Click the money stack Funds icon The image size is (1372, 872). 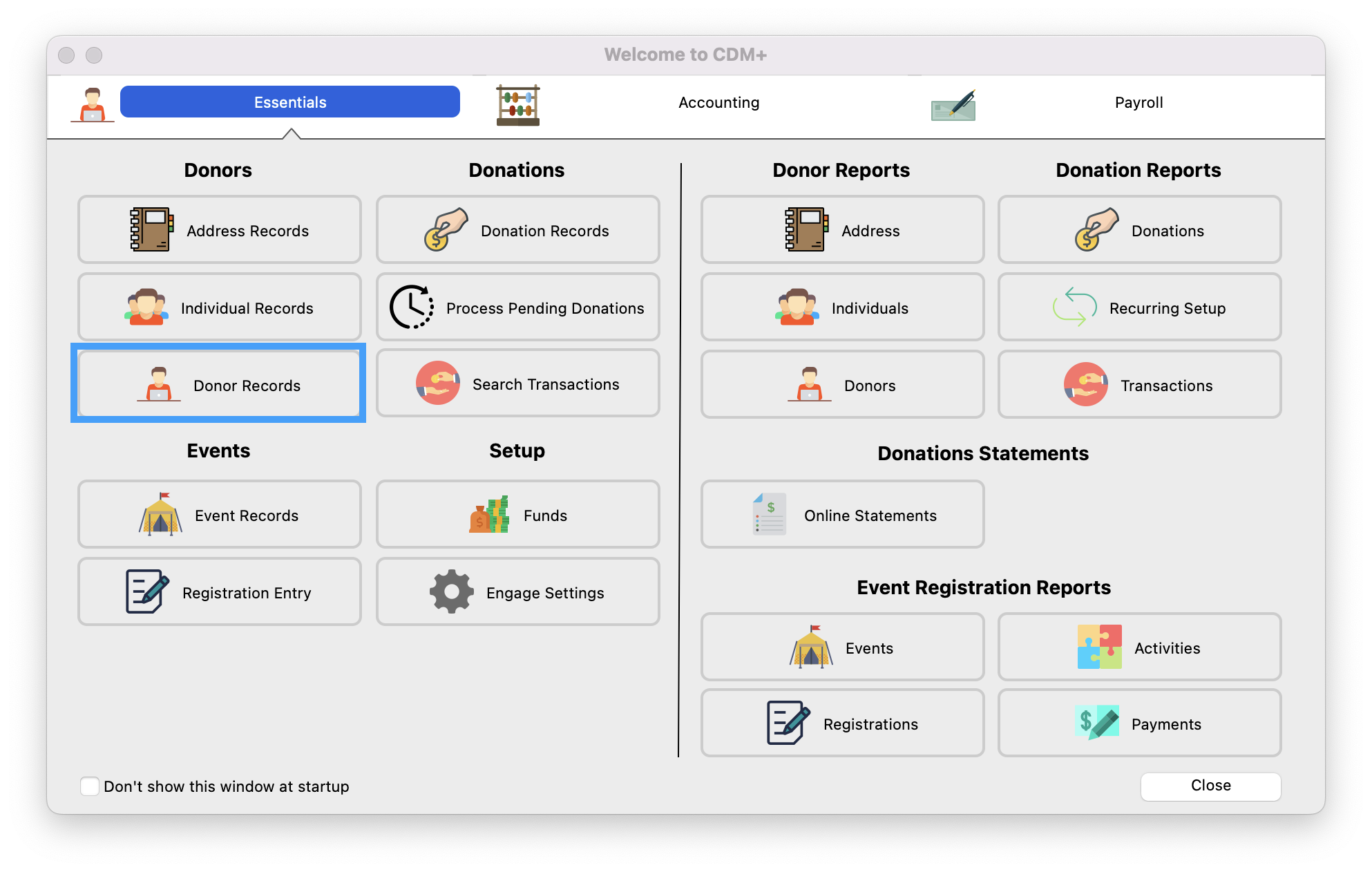(489, 515)
